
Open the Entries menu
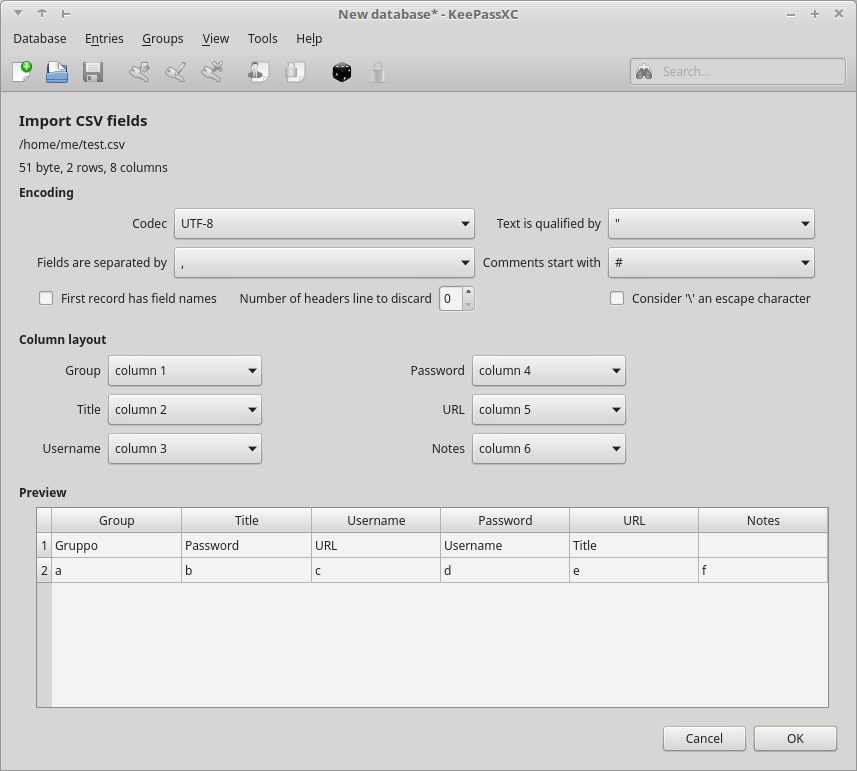click(104, 38)
